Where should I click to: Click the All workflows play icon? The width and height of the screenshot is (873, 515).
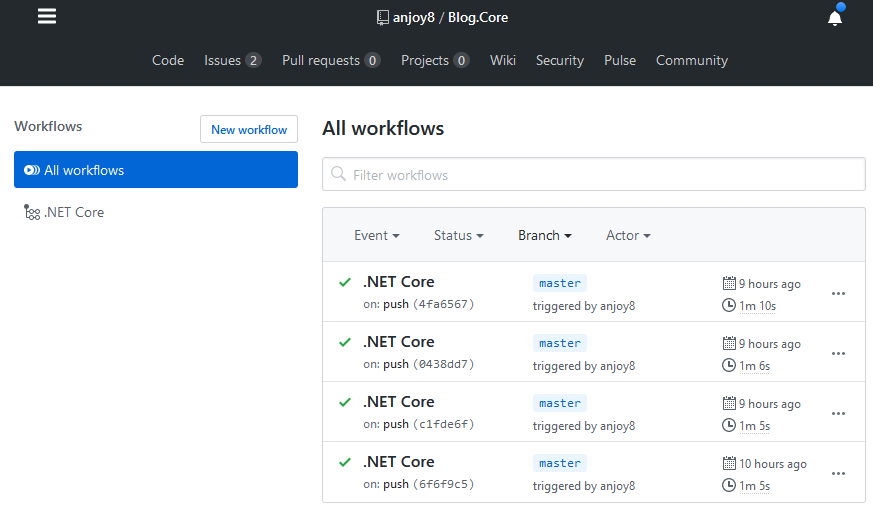(32, 170)
